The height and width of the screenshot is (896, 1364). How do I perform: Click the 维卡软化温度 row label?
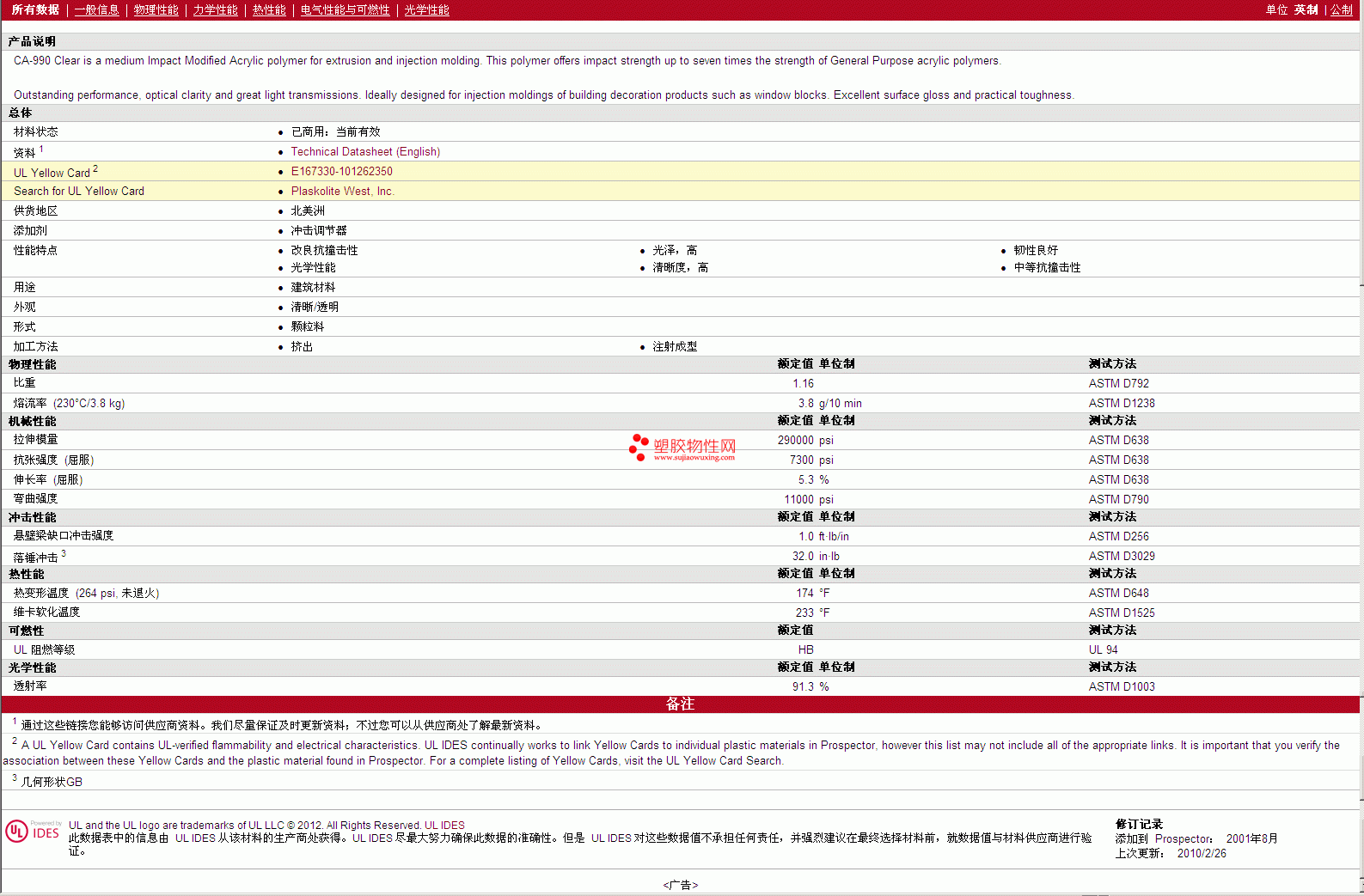click(46, 612)
